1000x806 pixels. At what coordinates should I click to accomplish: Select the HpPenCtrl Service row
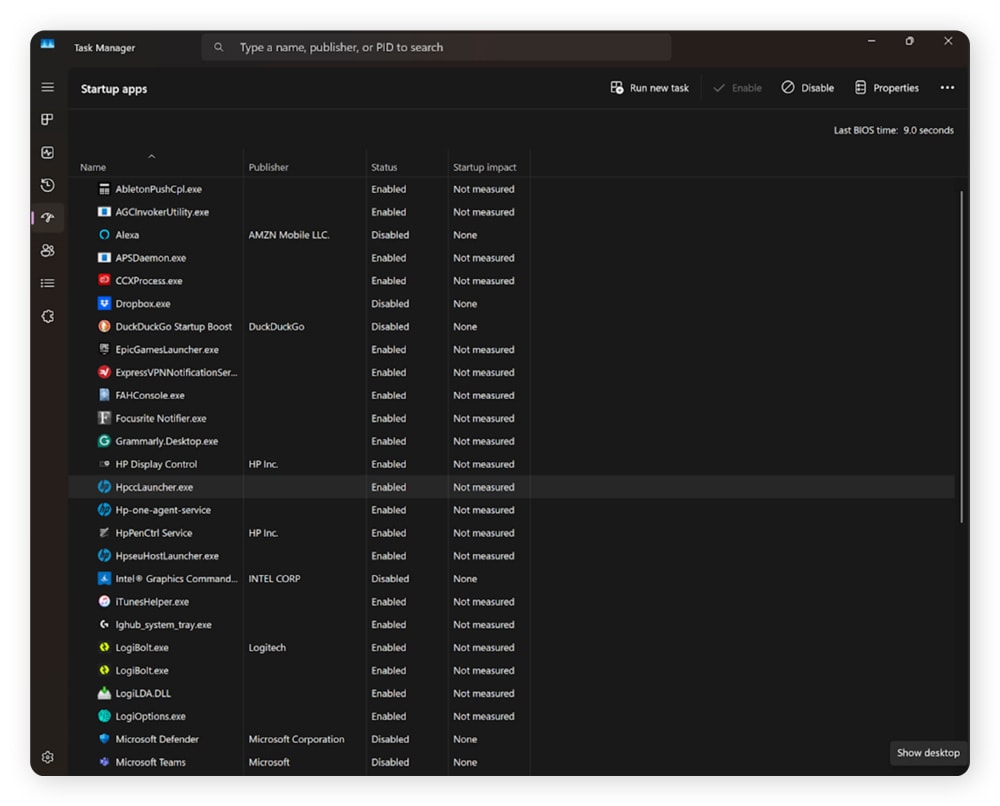[x=511, y=533]
